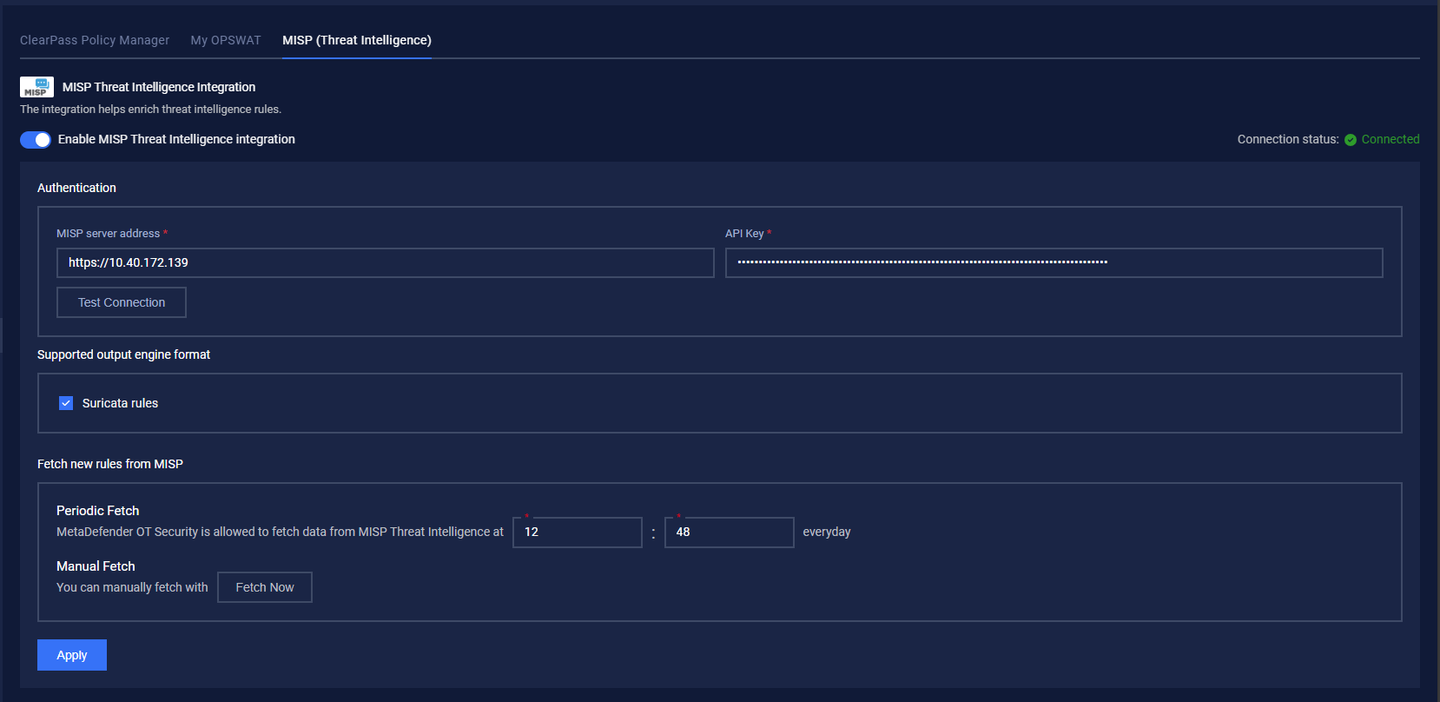This screenshot has width=1440, height=702.
Task: Click the MetaDefender OT Security fetch description
Action: click(x=280, y=532)
